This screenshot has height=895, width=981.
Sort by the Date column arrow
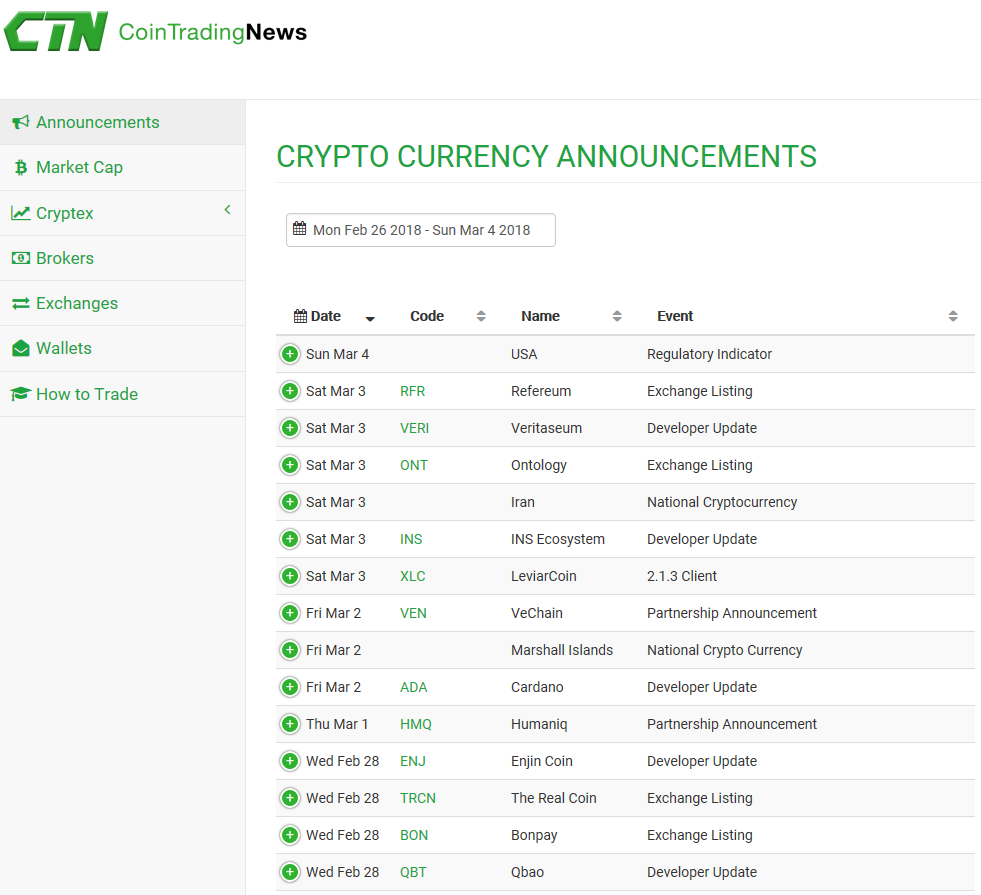[370, 318]
